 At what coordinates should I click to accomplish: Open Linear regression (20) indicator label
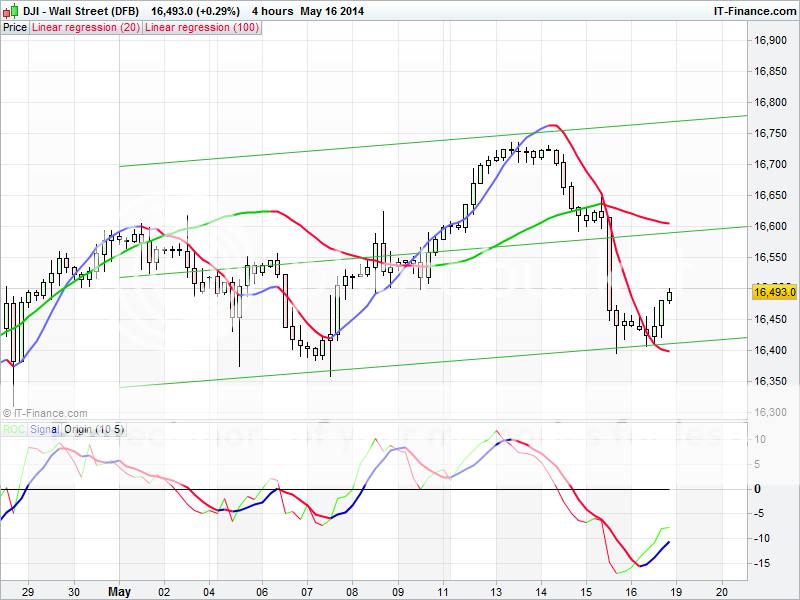[x=86, y=27]
